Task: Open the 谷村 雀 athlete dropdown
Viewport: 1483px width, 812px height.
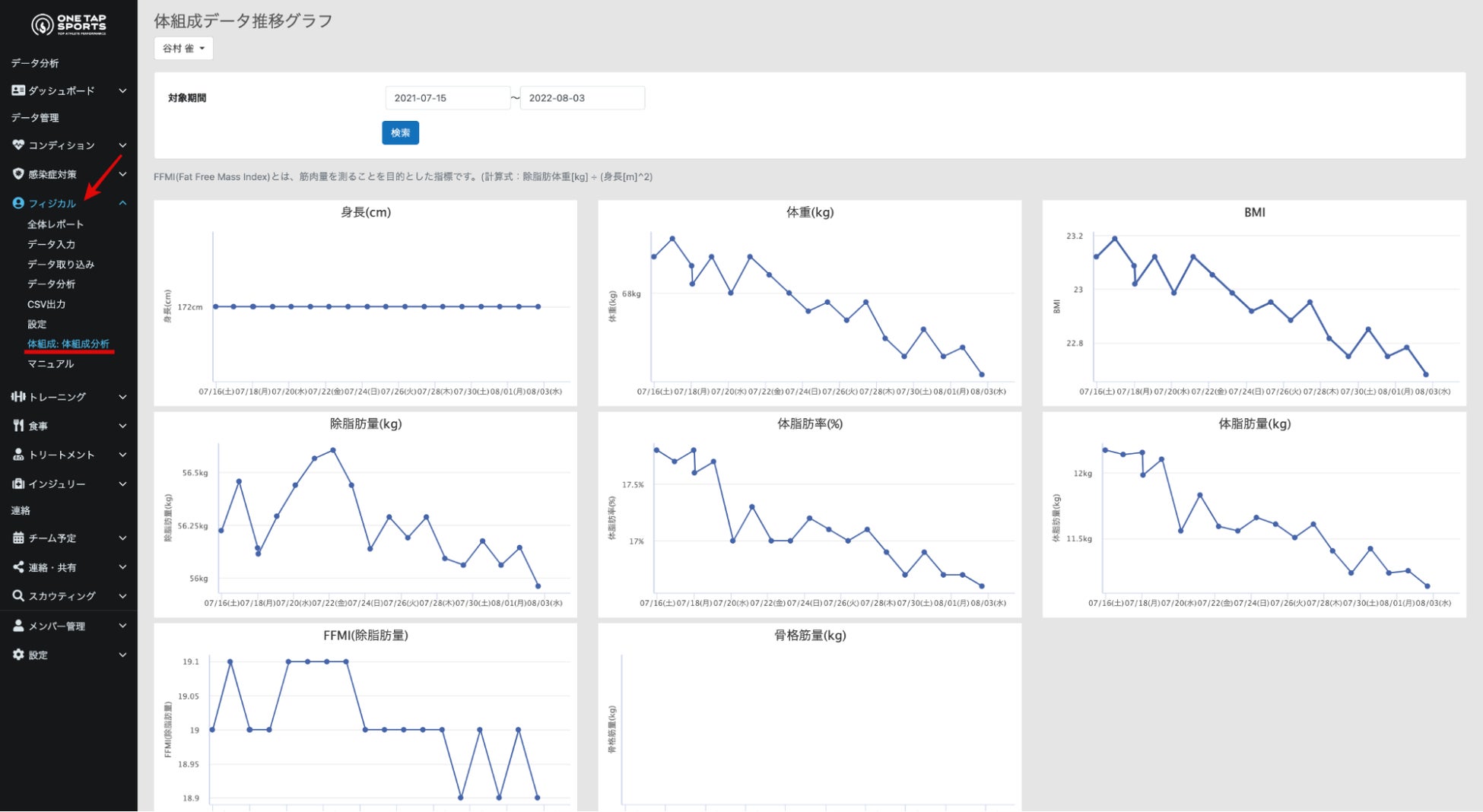Action: click(183, 48)
